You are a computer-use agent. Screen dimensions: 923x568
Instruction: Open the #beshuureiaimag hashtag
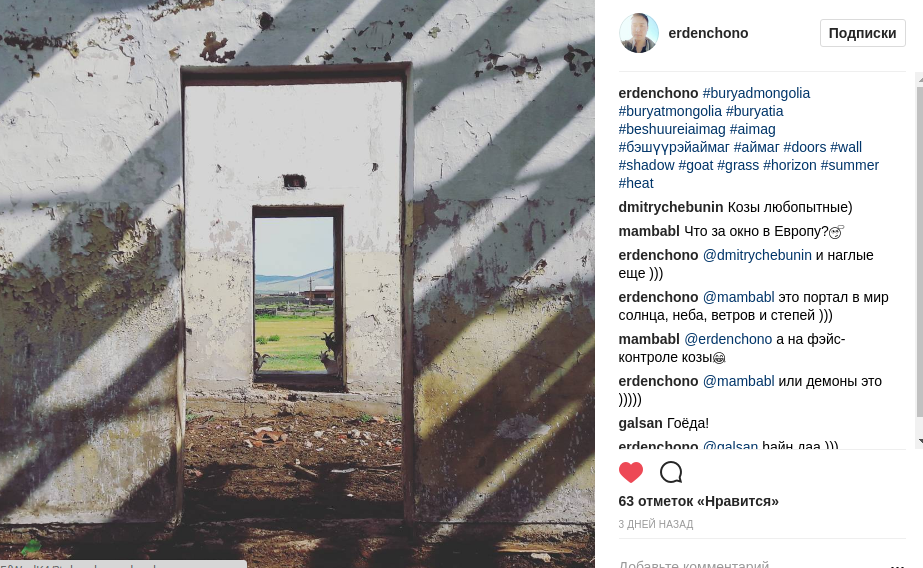(x=672, y=129)
